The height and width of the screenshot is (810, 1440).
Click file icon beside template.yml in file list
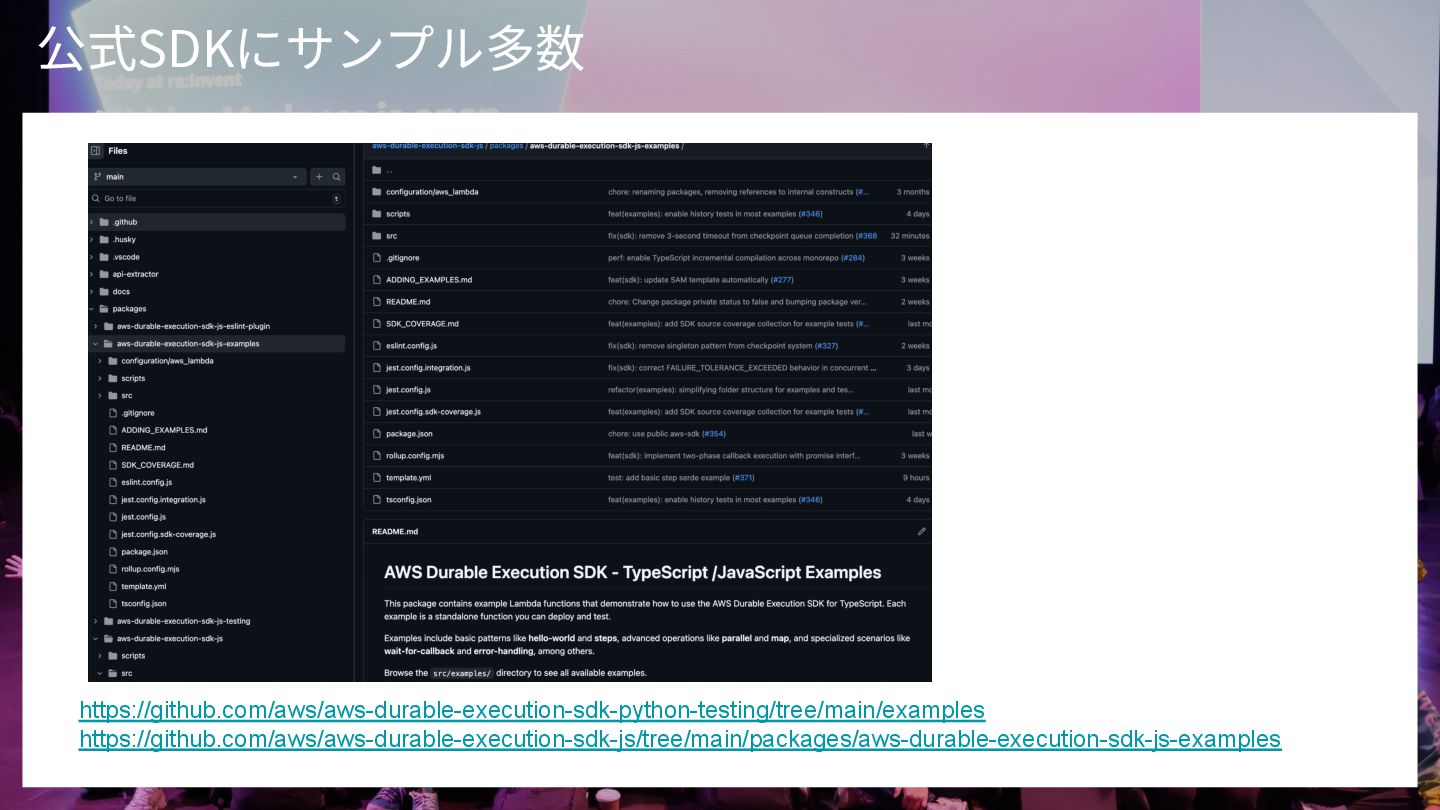pyautogui.click(x=377, y=478)
